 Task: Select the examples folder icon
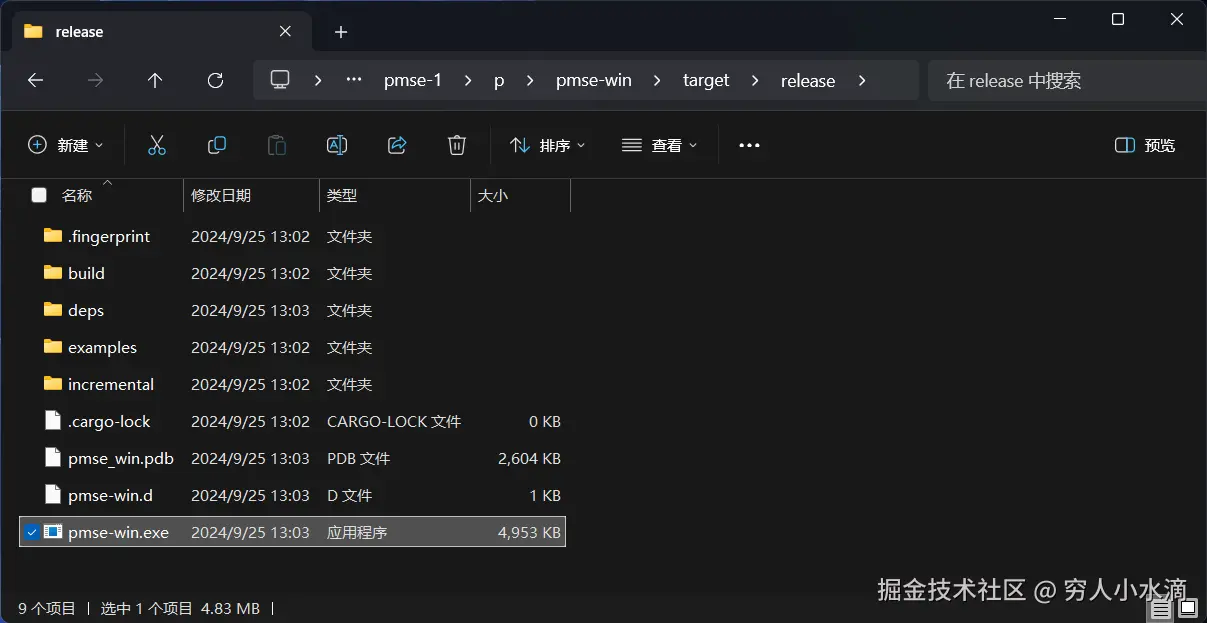(x=53, y=347)
